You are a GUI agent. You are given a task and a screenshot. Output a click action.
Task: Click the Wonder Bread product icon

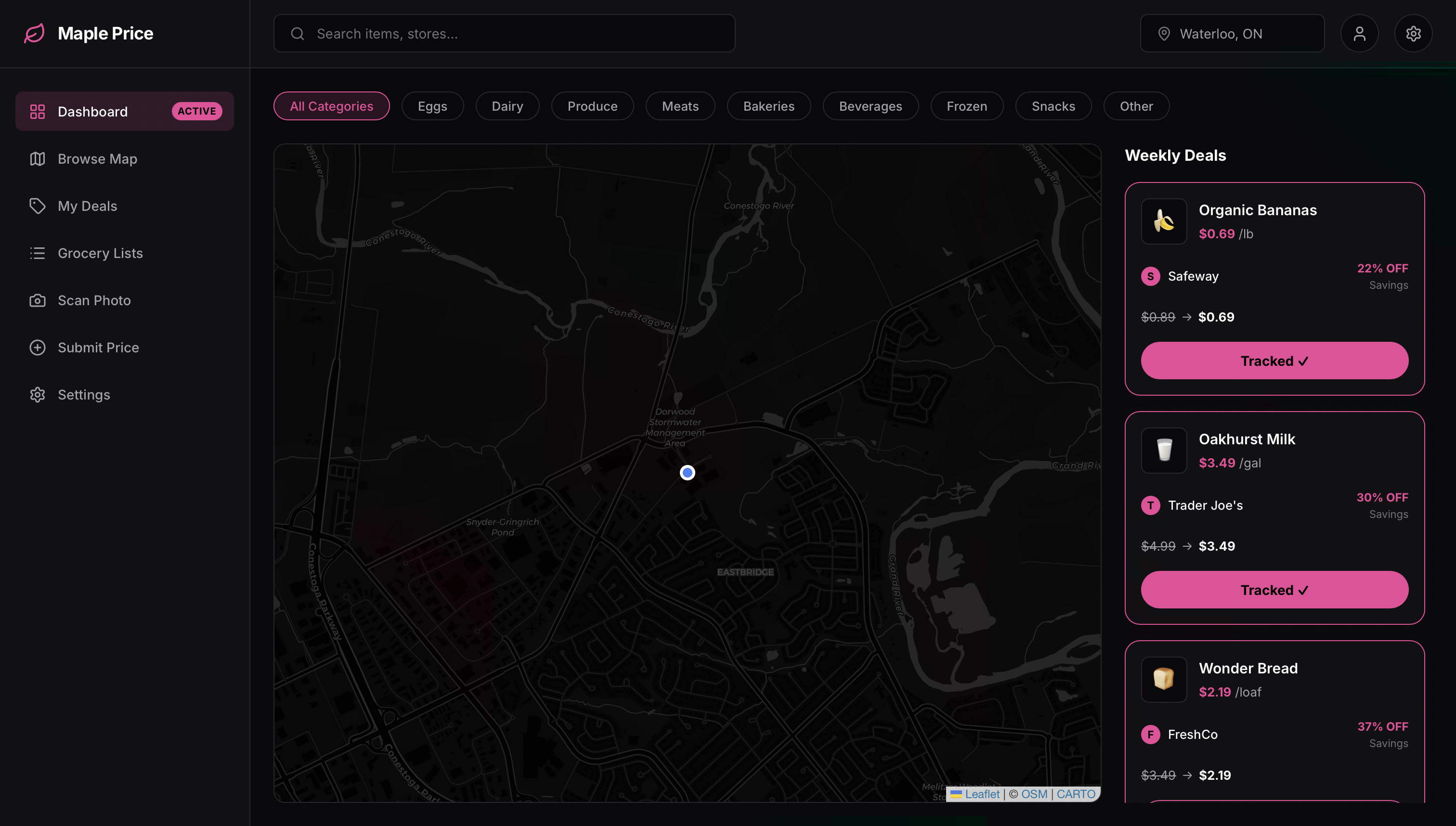[x=1164, y=680]
